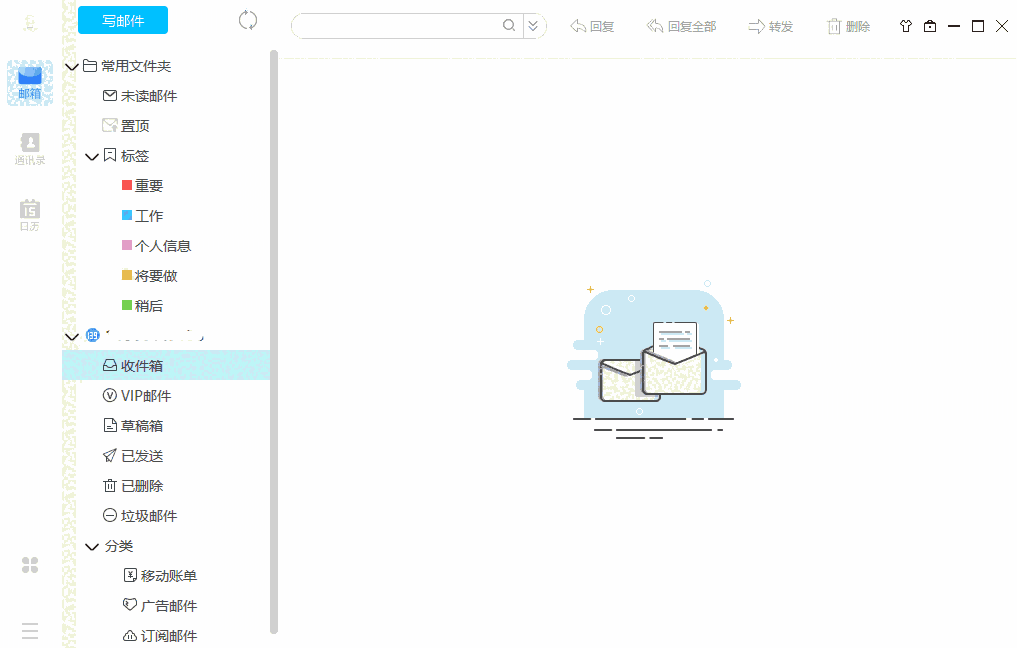This screenshot has height=648, width=1017.
Task: Click the Reply (回复) action
Action: 592,26
